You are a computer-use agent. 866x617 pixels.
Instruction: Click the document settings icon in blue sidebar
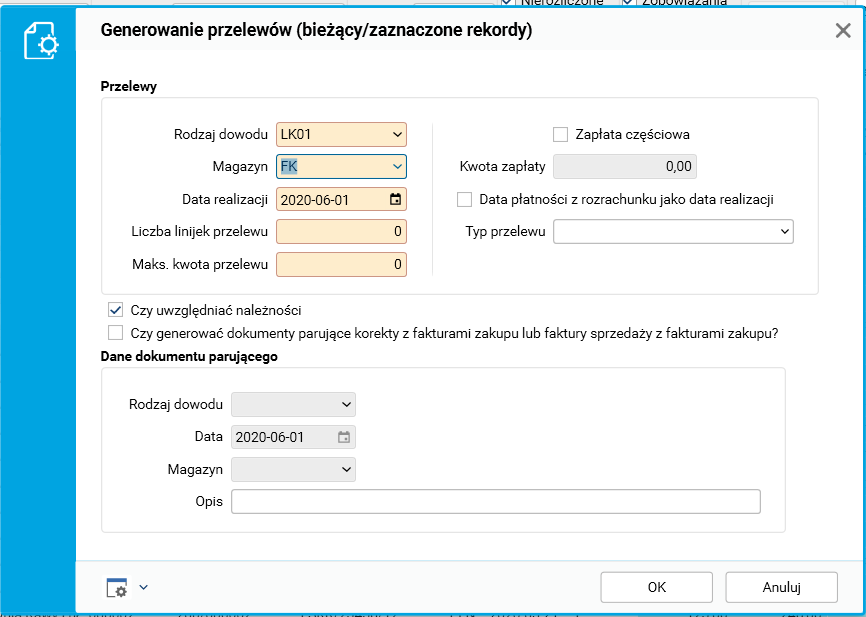(40, 40)
